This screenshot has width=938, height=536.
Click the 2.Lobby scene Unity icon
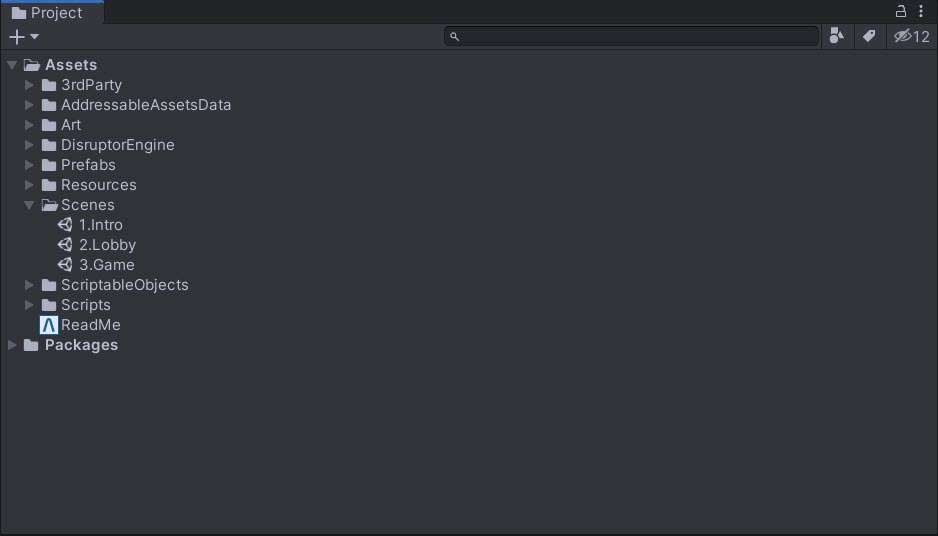coord(65,245)
